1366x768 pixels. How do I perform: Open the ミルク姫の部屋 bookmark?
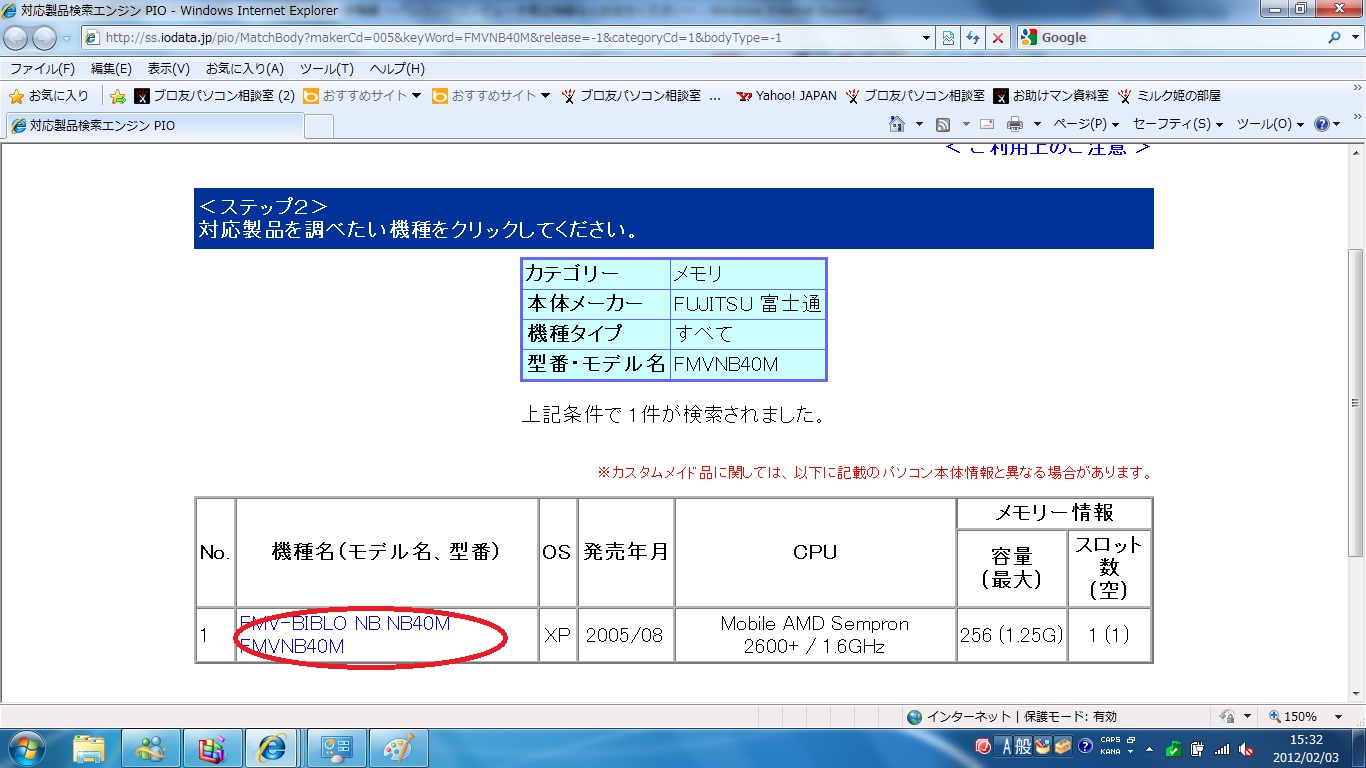[x=1169, y=96]
